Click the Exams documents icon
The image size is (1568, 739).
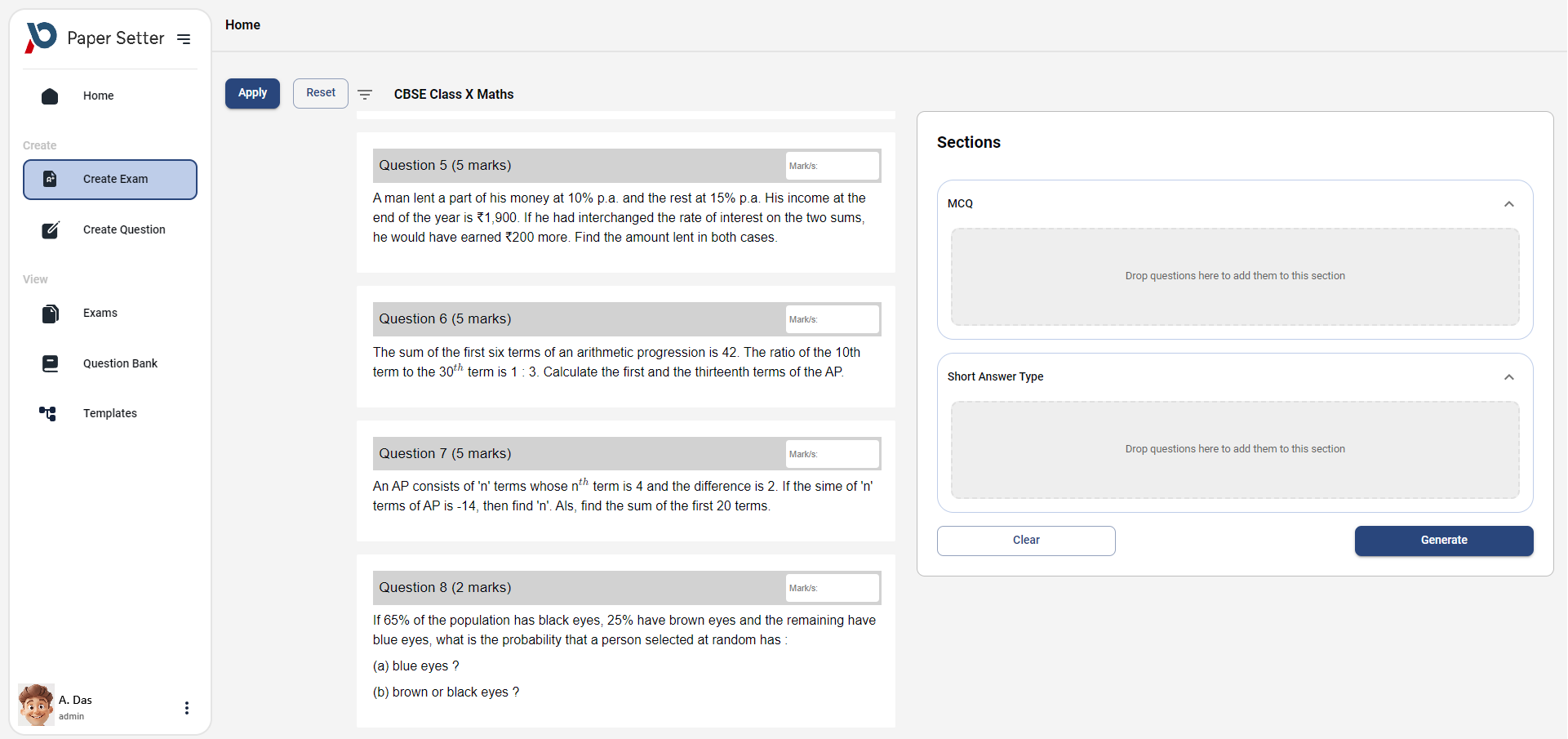click(50, 314)
